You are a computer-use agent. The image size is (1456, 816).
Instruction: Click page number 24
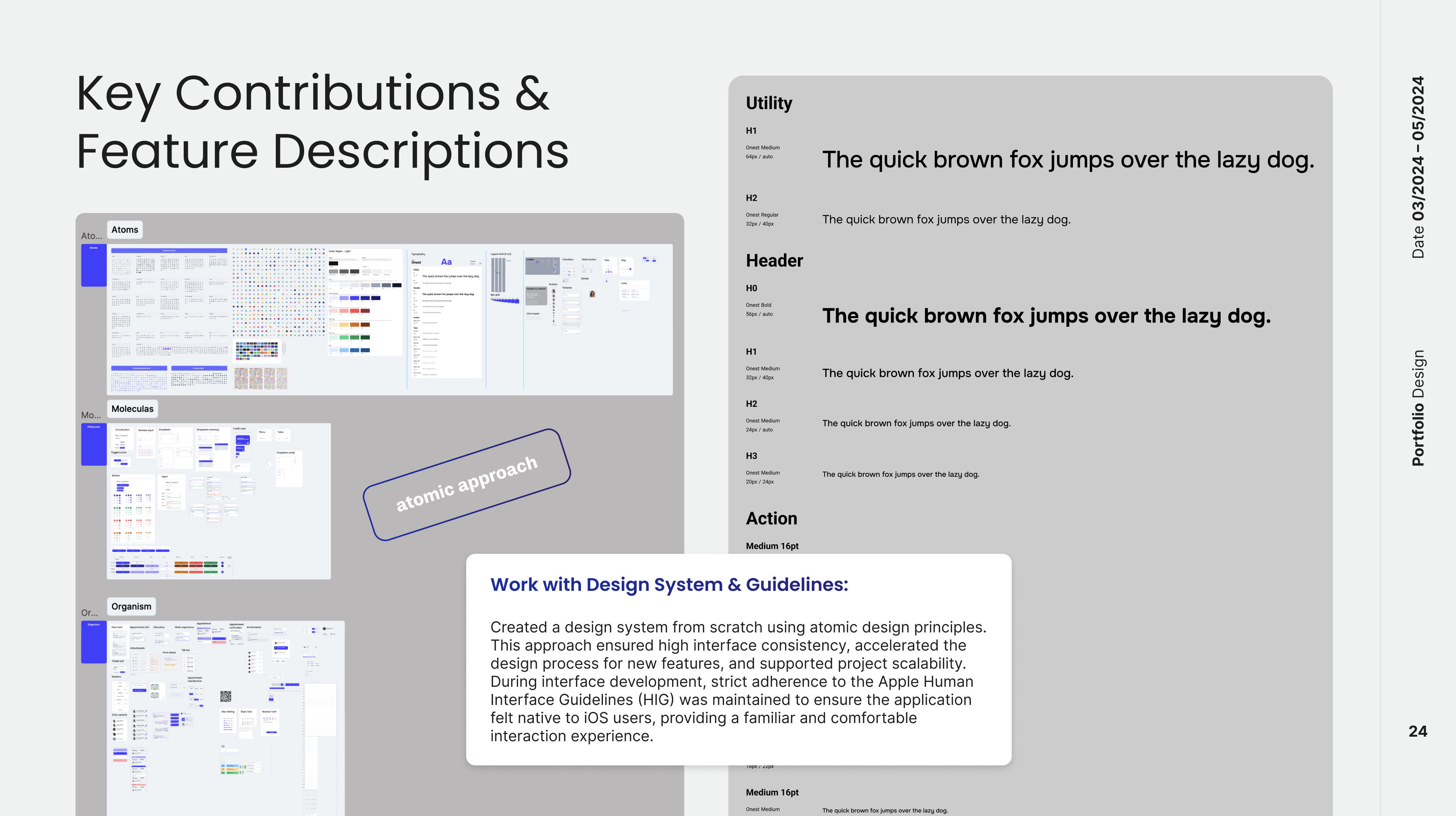tap(1417, 731)
